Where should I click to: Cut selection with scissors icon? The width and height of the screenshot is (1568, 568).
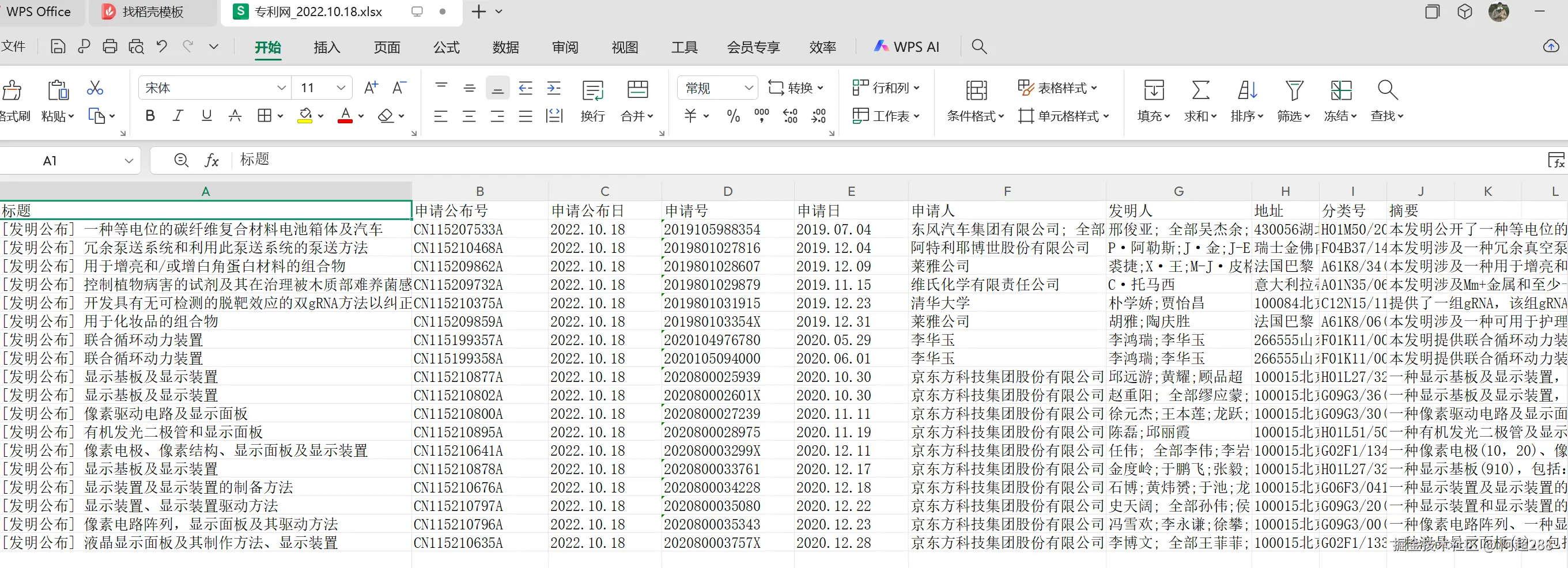coord(95,88)
